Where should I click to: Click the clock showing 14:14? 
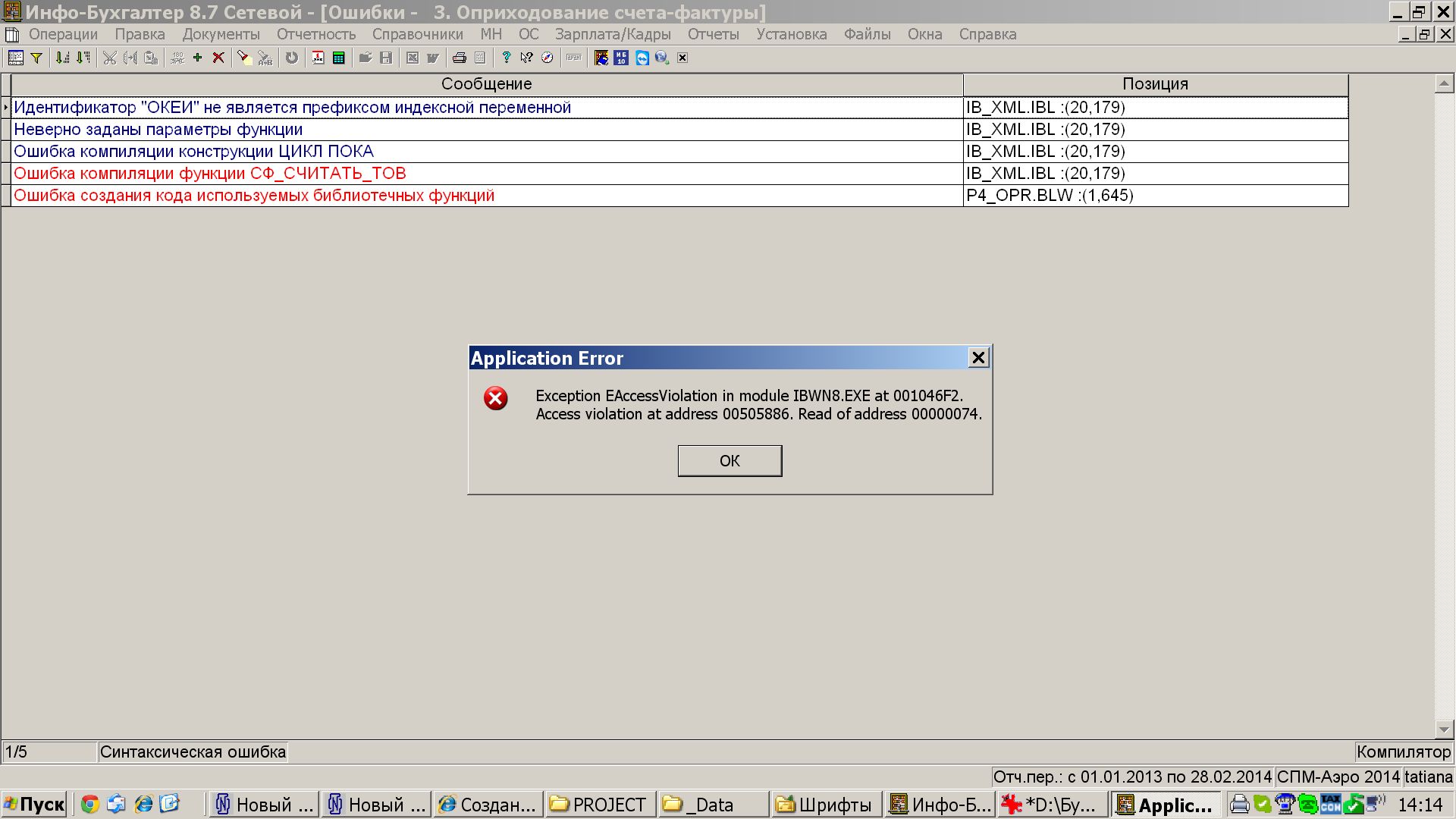coord(1420,805)
